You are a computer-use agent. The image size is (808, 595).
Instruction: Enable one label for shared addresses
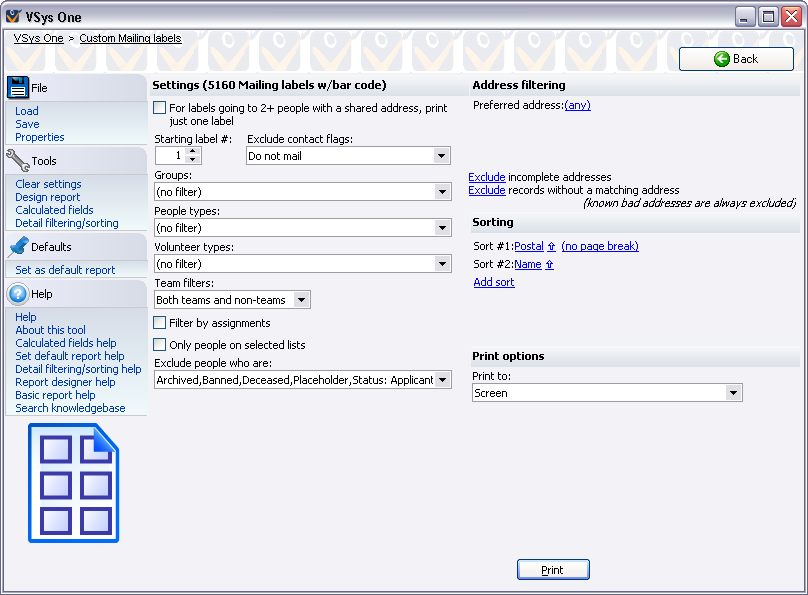(160, 107)
